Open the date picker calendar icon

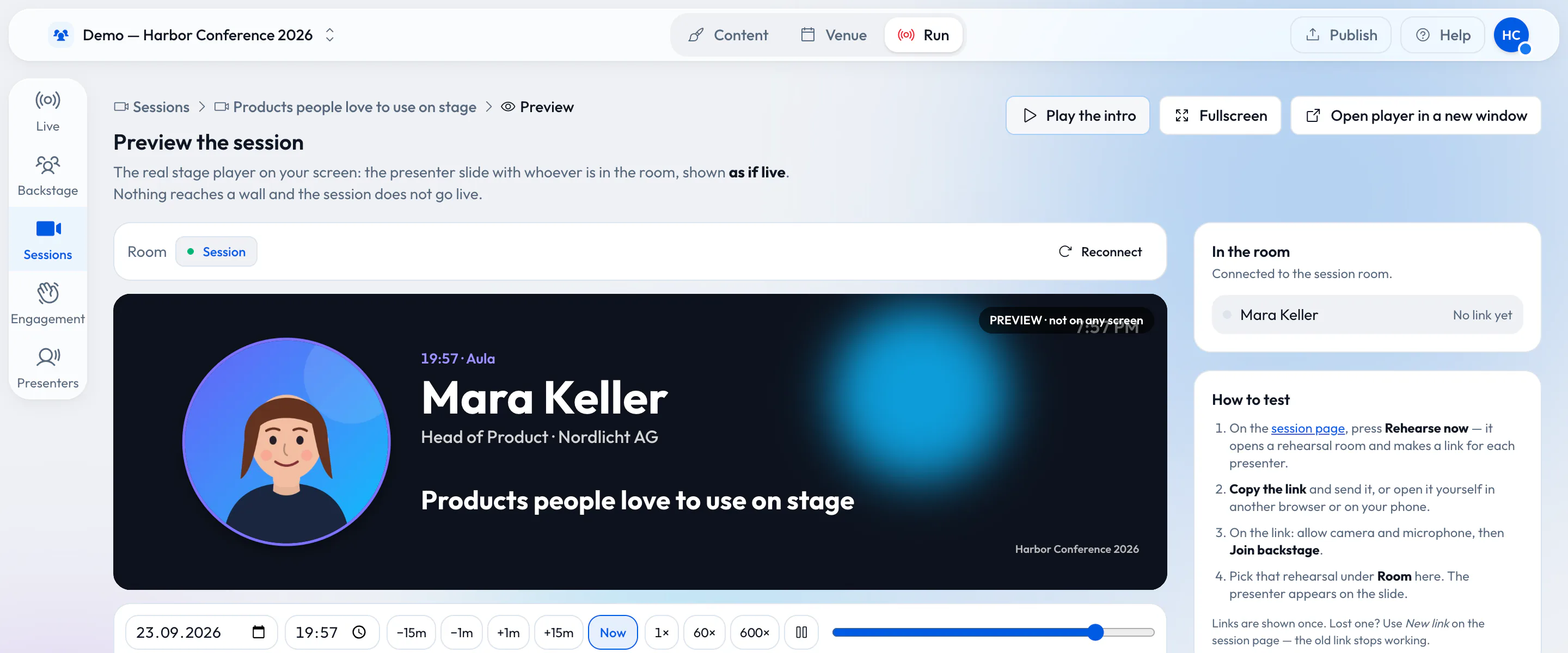click(259, 632)
